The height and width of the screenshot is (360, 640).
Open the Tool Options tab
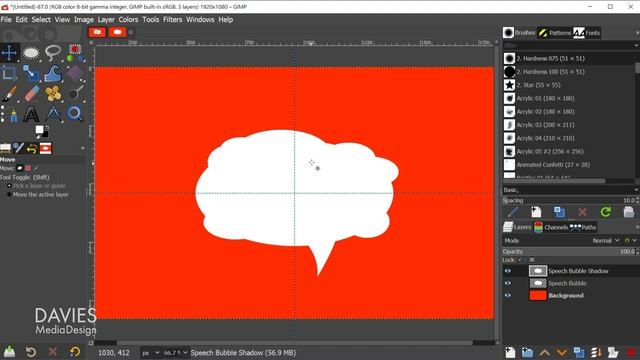tap(5, 148)
